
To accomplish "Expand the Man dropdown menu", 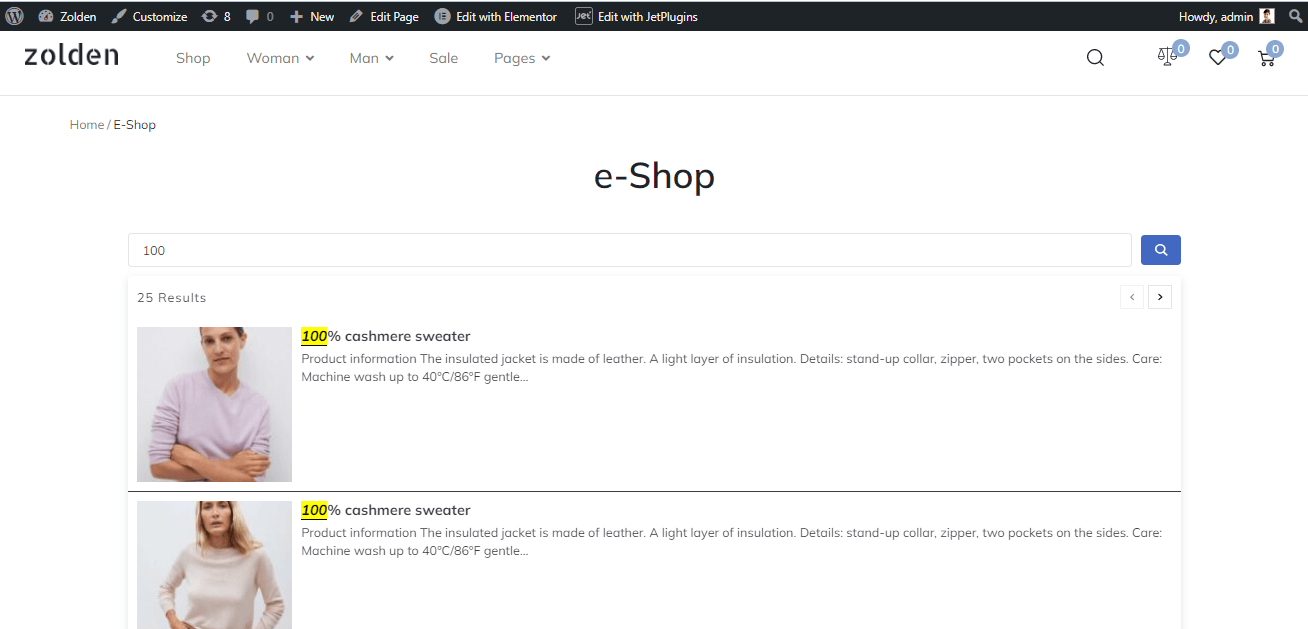I will coord(371,58).
